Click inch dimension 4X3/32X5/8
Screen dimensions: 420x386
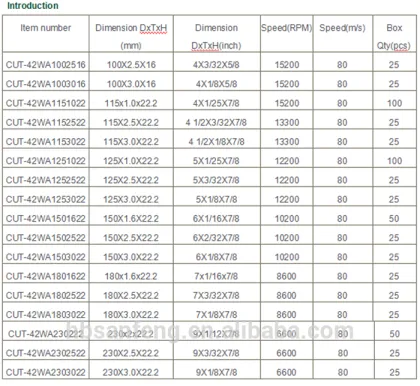[216, 65]
